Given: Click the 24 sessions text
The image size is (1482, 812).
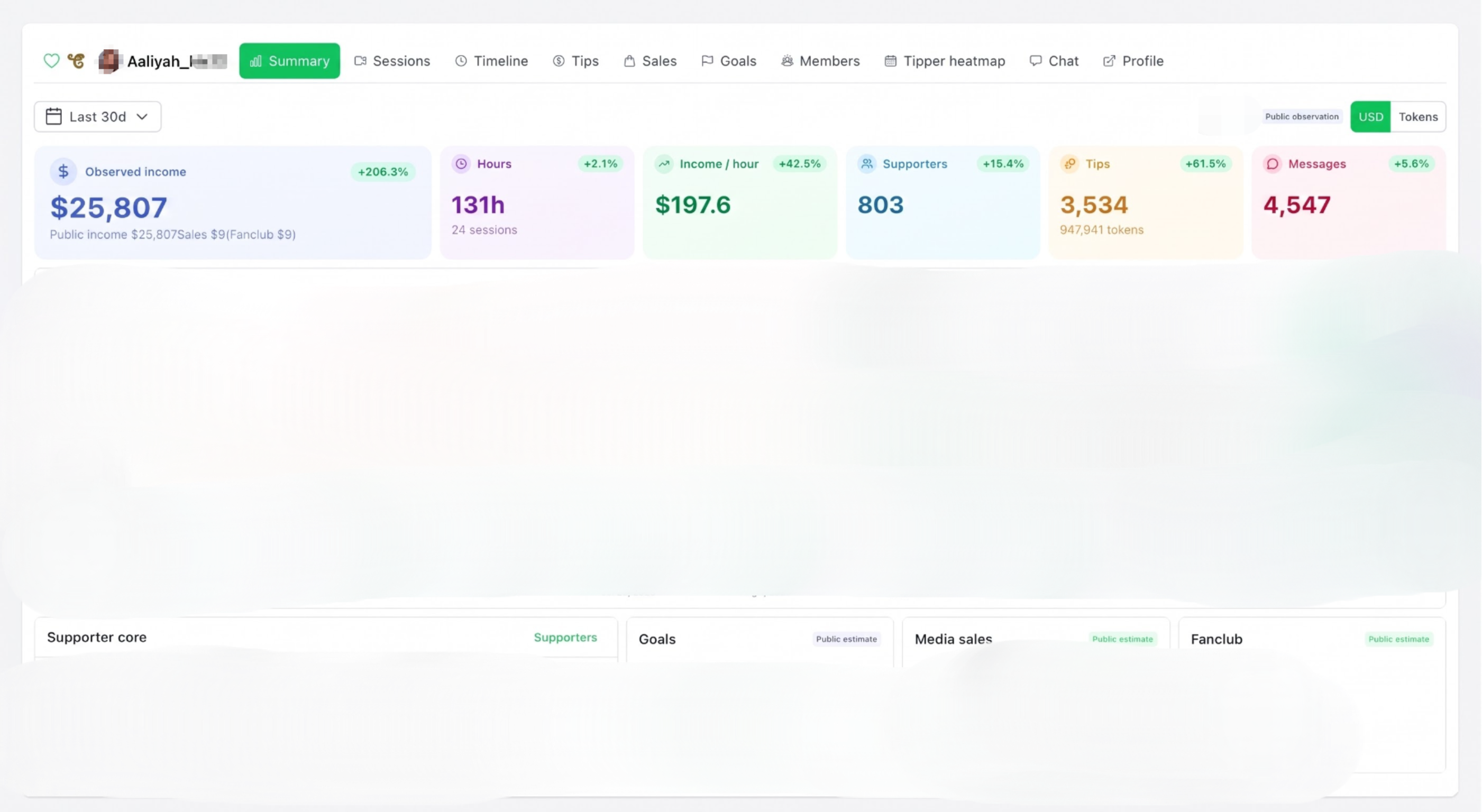Looking at the screenshot, I should [x=484, y=230].
